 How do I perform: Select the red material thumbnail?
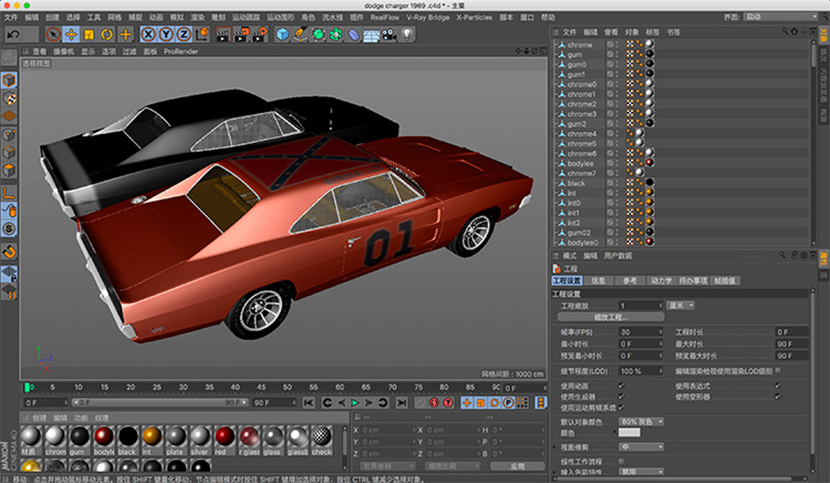pos(224,441)
